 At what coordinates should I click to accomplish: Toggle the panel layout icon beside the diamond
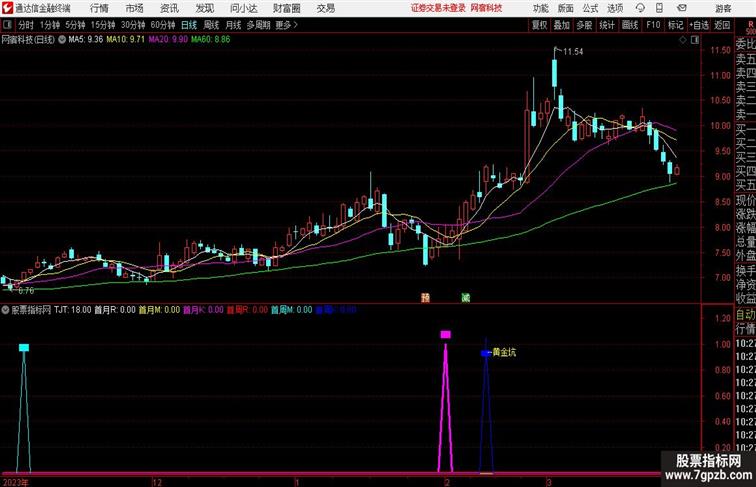[695, 40]
